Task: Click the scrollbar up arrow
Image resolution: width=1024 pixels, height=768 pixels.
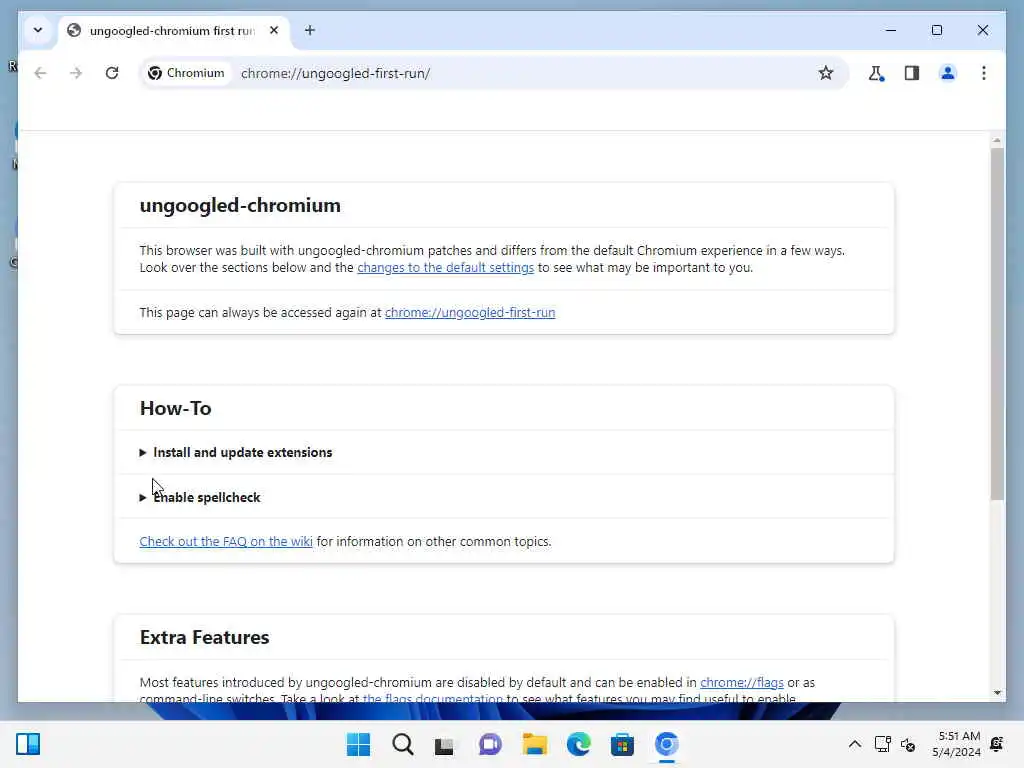Action: coord(997,140)
